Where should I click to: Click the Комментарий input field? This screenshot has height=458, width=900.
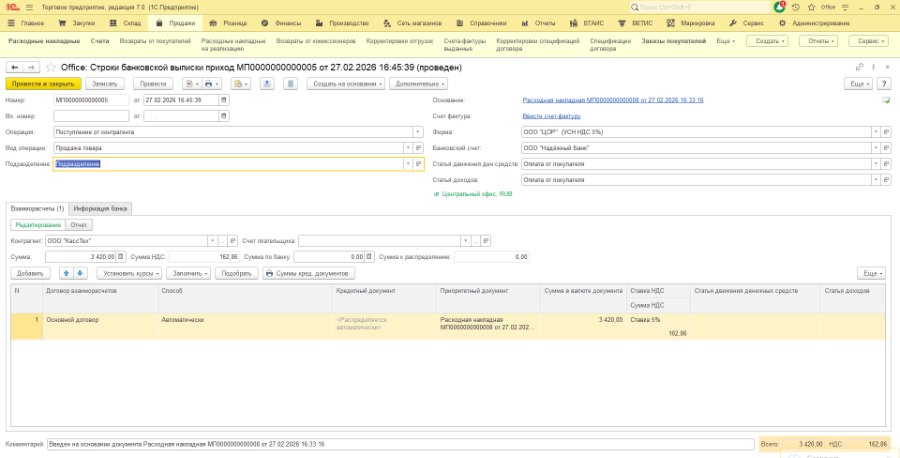(x=401, y=444)
